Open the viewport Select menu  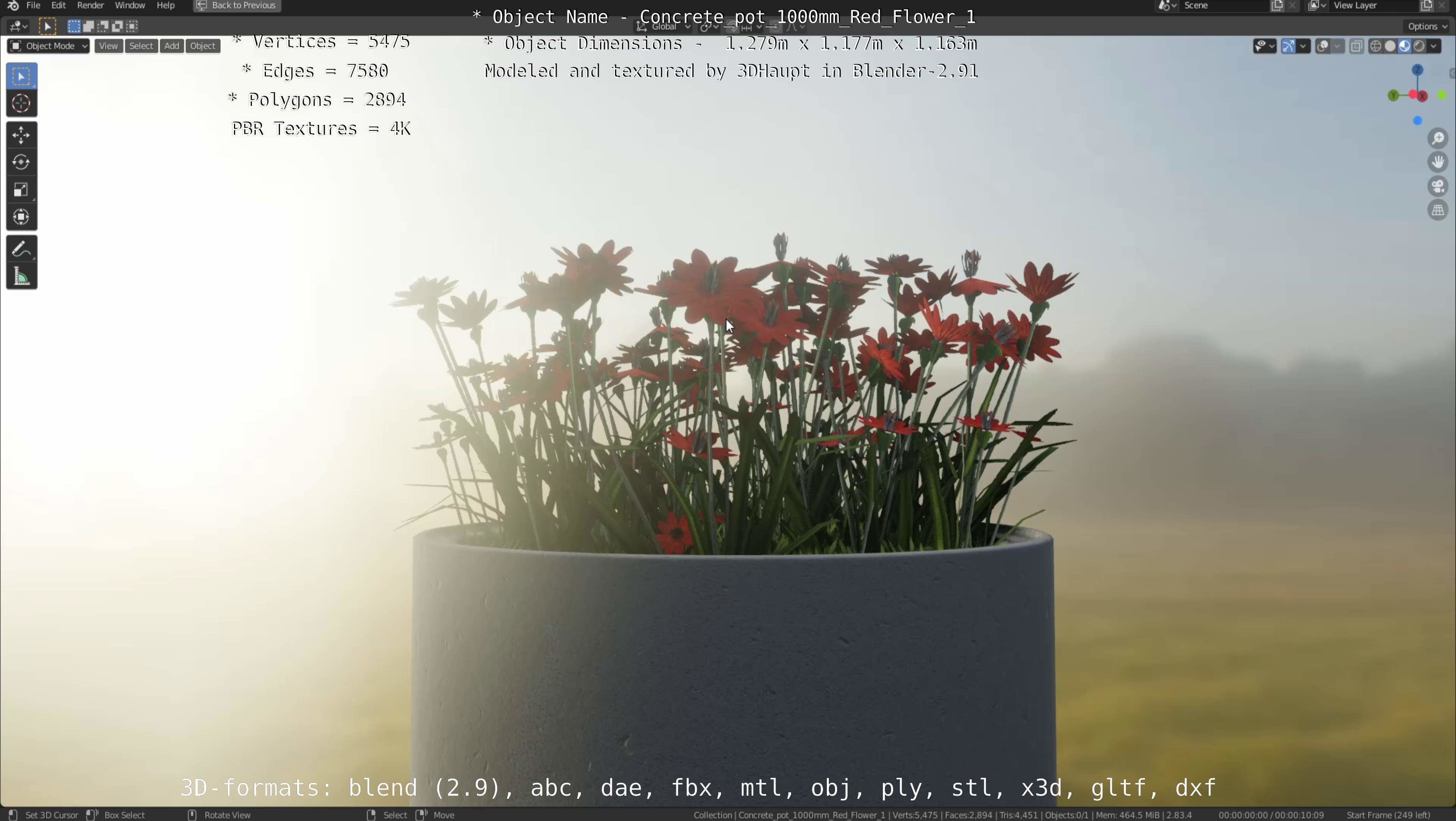pos(141,46)
